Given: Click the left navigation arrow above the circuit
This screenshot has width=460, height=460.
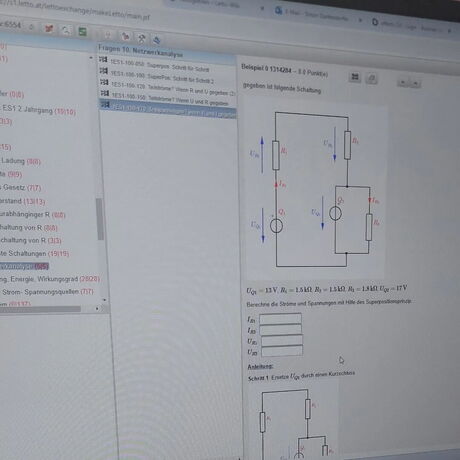Looking at the screenshot, I should tap(403, 82).
